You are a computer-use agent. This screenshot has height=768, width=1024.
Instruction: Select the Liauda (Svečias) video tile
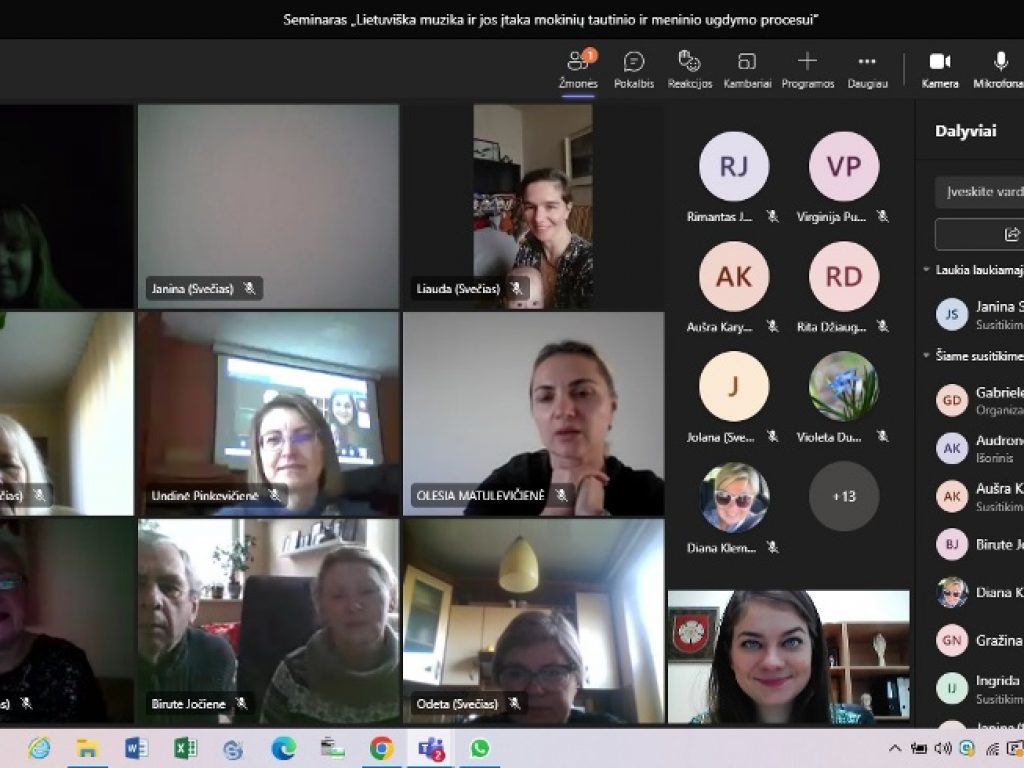coord(533,206)
